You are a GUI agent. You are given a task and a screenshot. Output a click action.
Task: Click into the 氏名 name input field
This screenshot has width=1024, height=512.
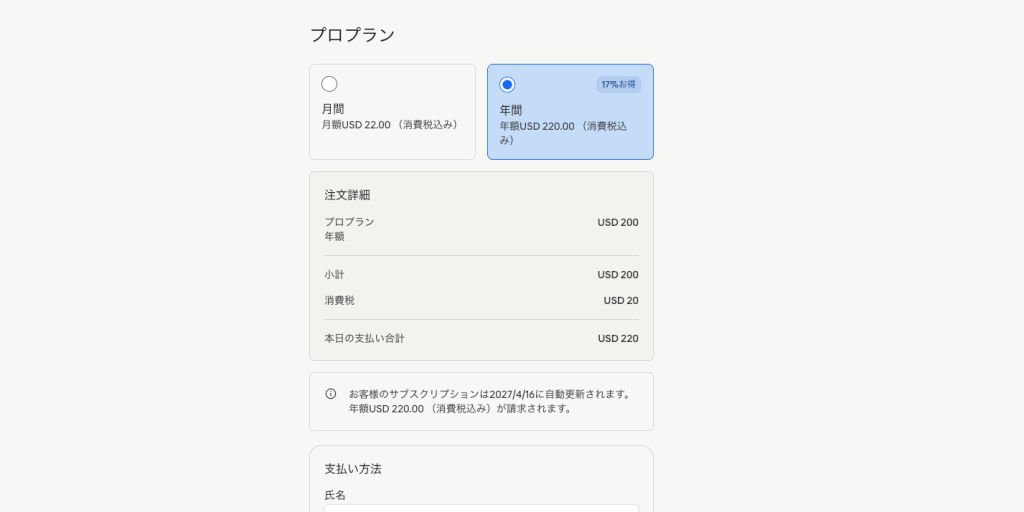481,508
